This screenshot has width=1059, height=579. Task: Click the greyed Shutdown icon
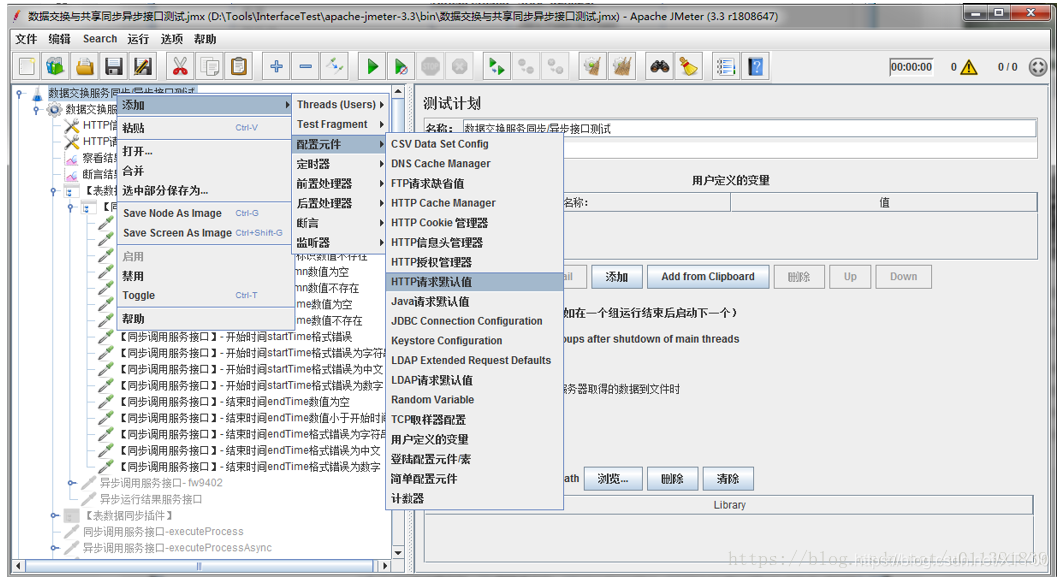[x=460, y=66]
